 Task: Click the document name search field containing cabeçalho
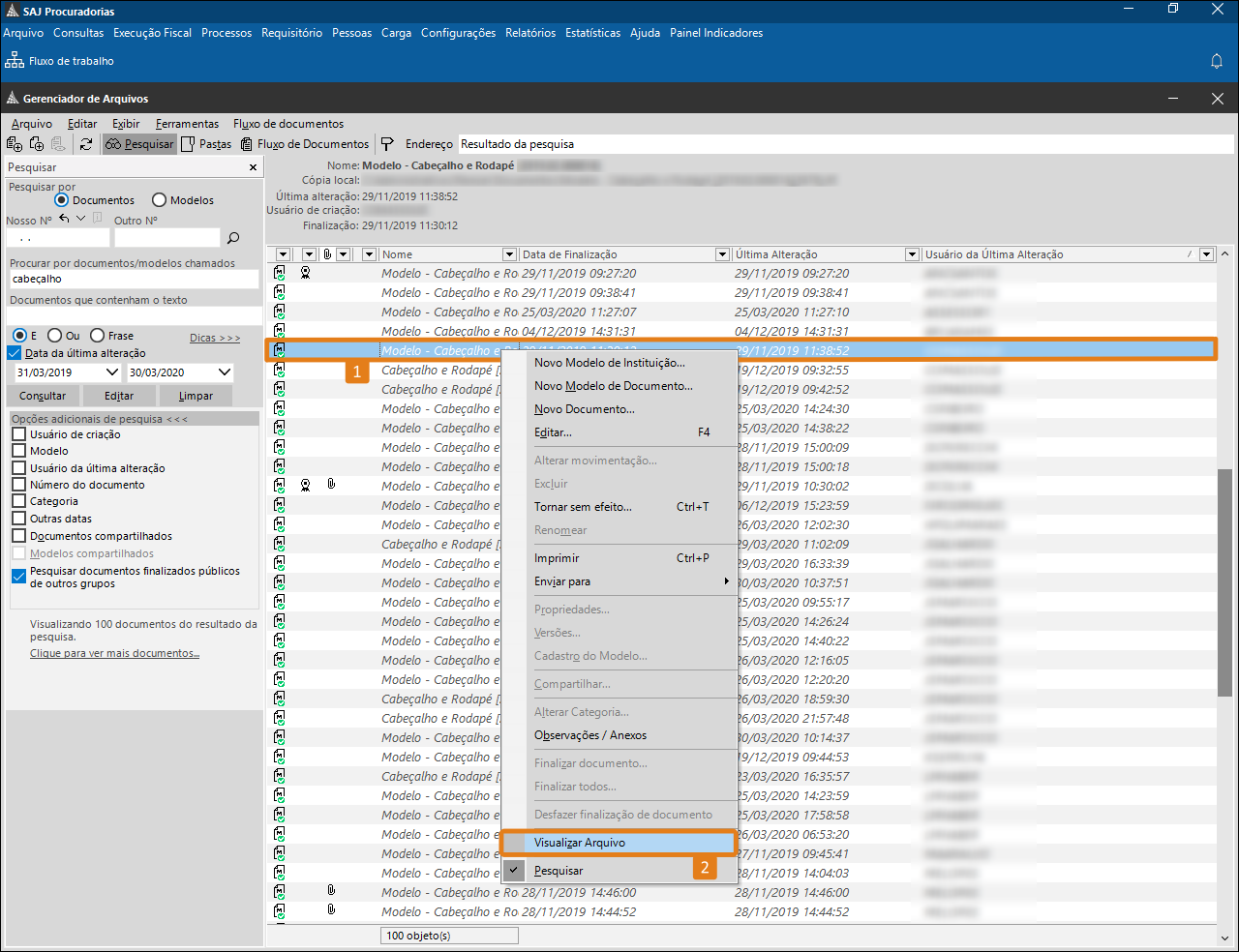[134, 279]
